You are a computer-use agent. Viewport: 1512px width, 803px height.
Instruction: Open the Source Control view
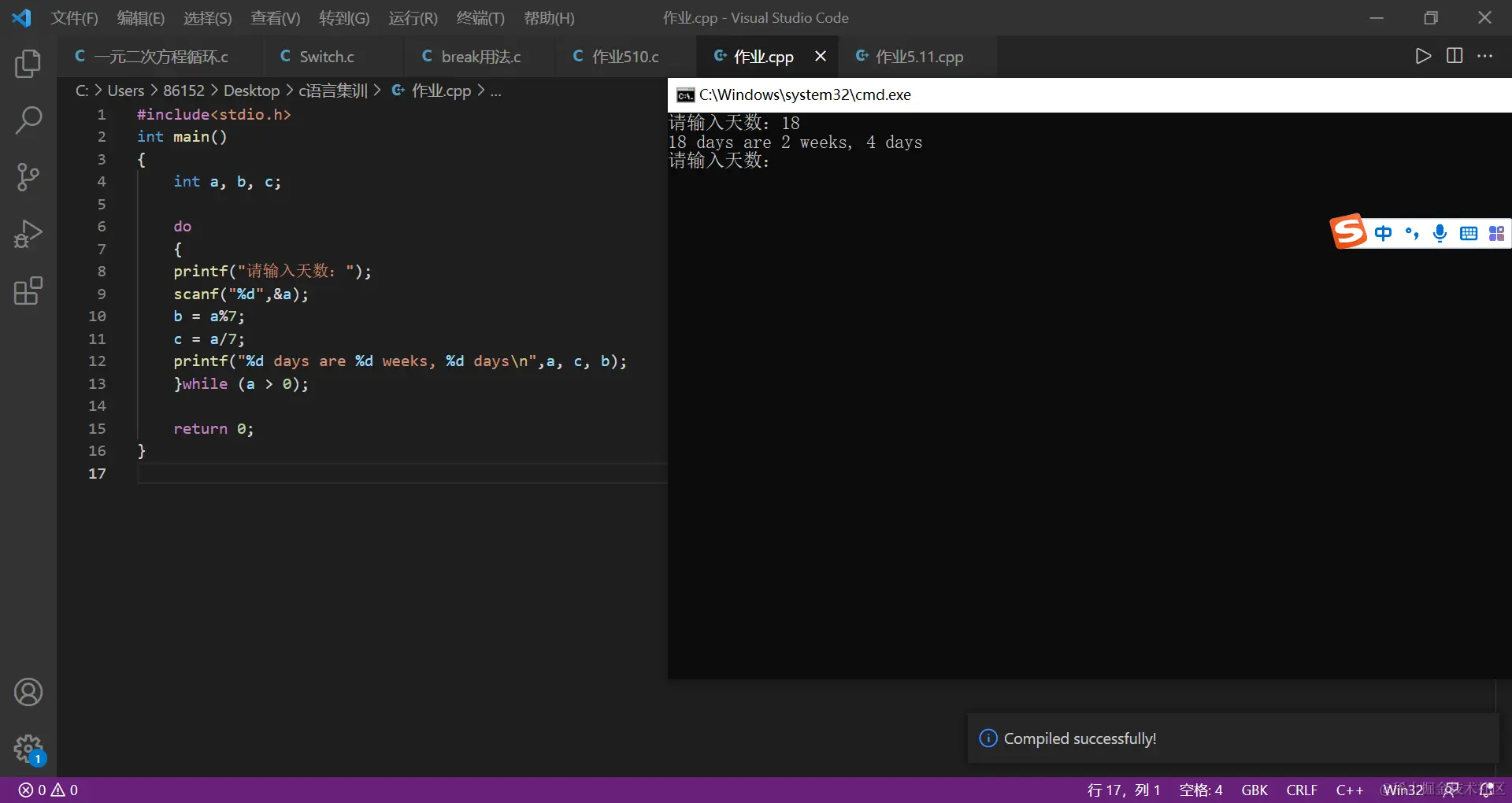(28, 177)
